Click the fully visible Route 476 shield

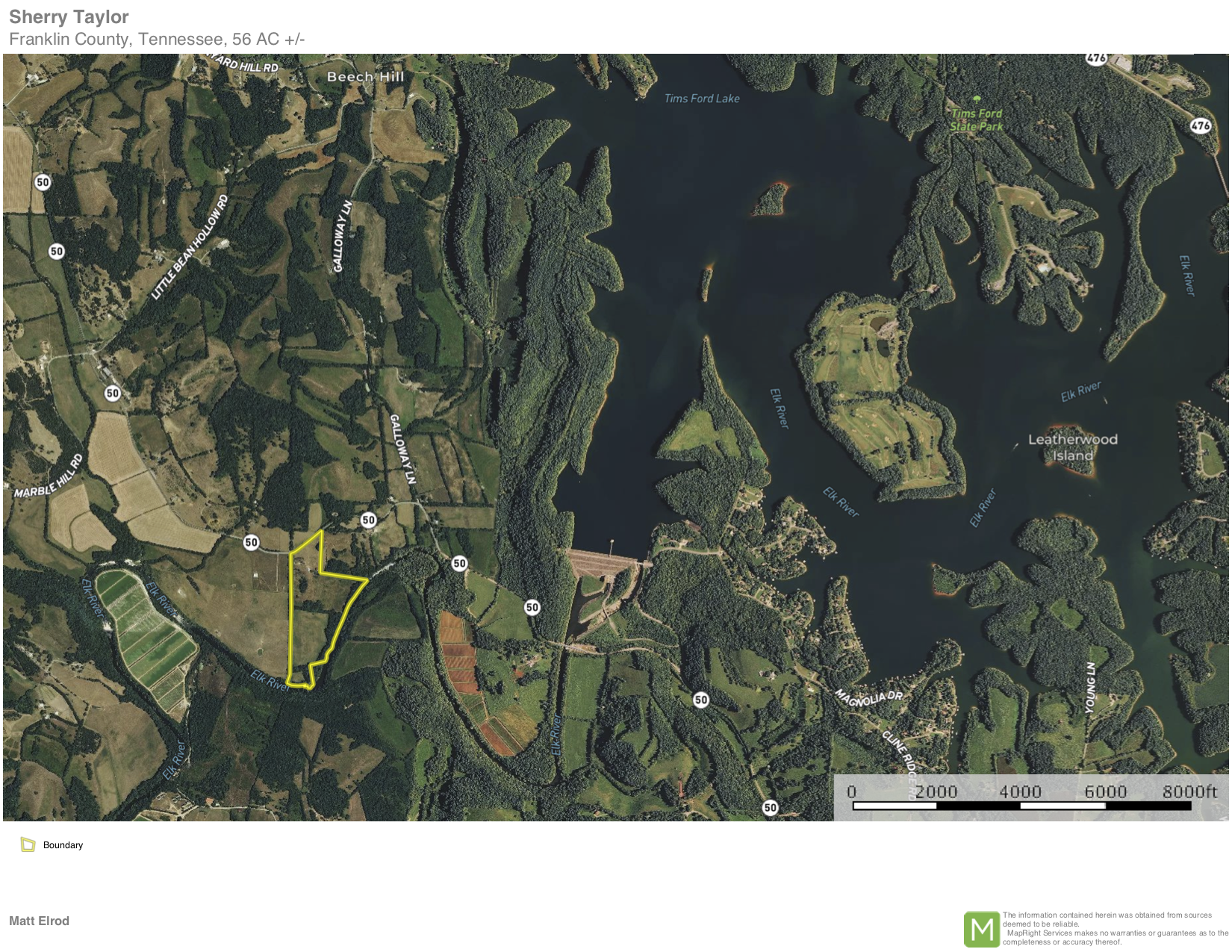point(1200,125)
